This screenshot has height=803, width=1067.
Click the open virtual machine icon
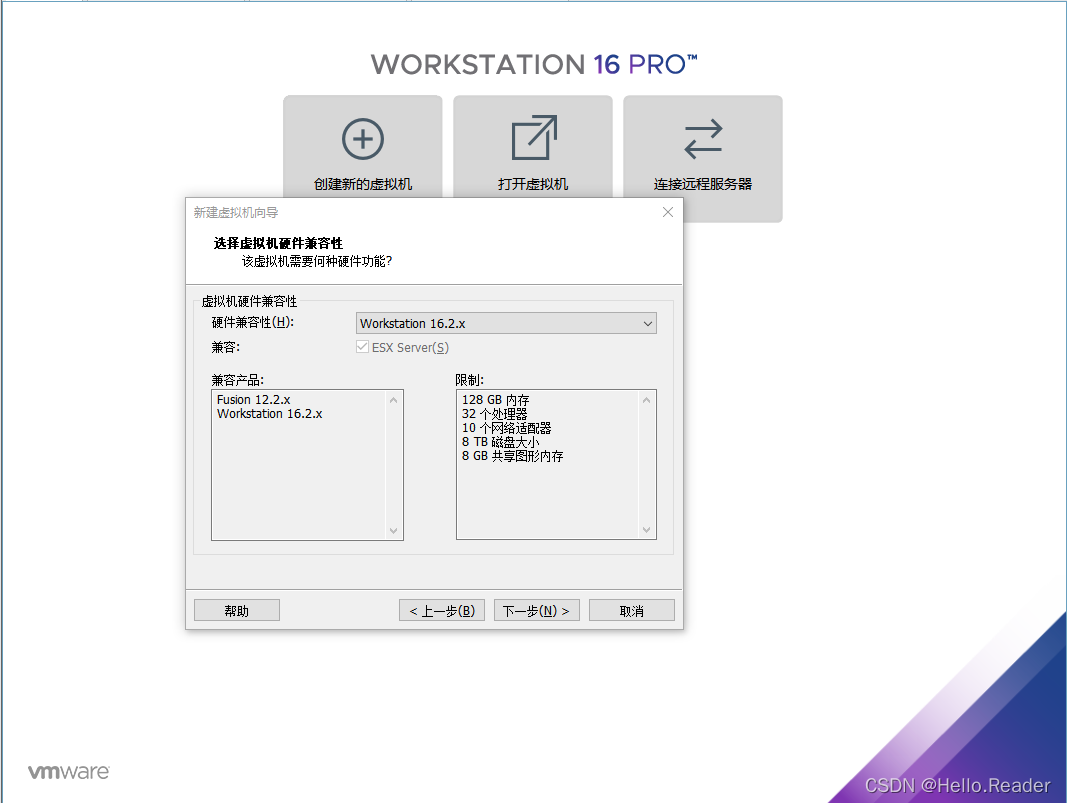coord(534,137)
